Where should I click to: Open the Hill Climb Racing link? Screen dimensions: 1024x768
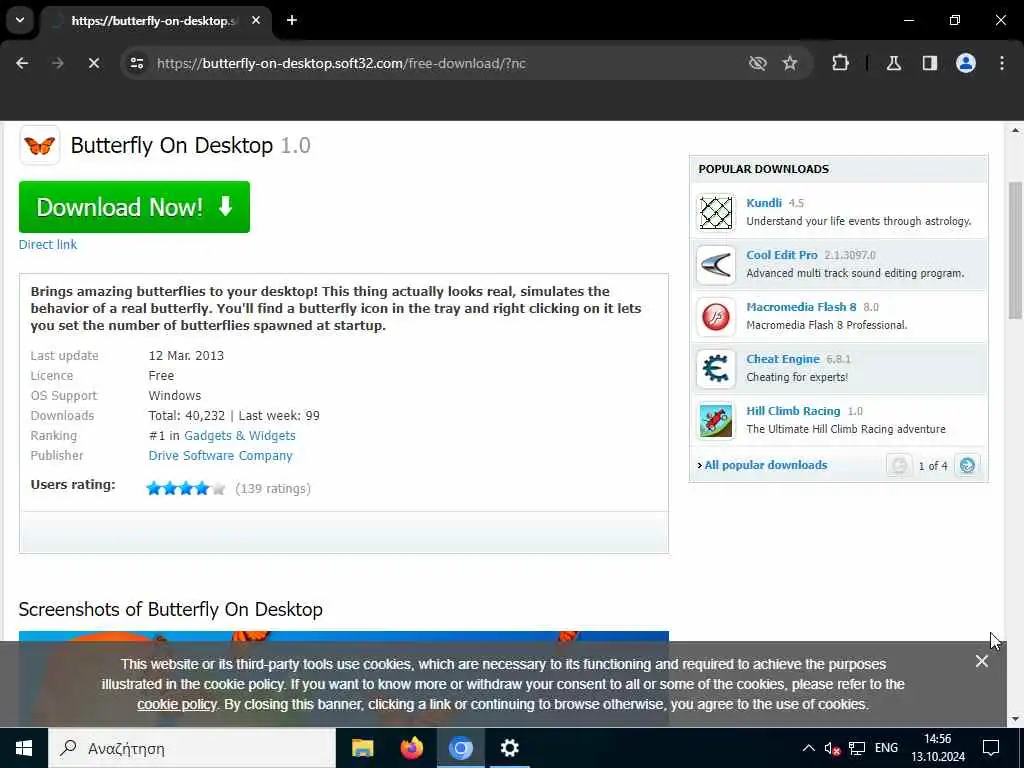click(x=793, y=411)
